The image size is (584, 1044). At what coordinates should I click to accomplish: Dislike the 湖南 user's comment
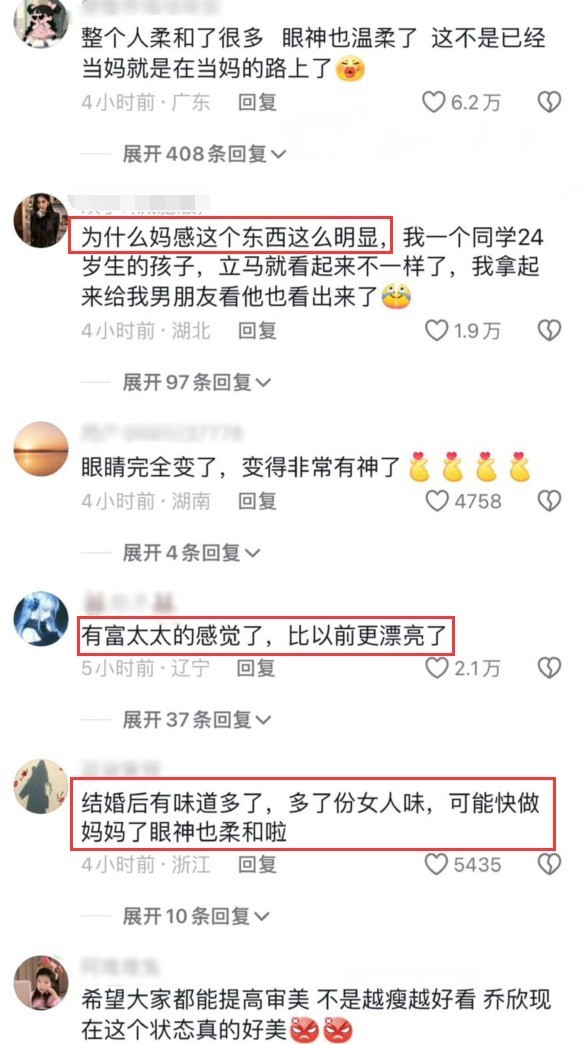click(x=549, y=501)
